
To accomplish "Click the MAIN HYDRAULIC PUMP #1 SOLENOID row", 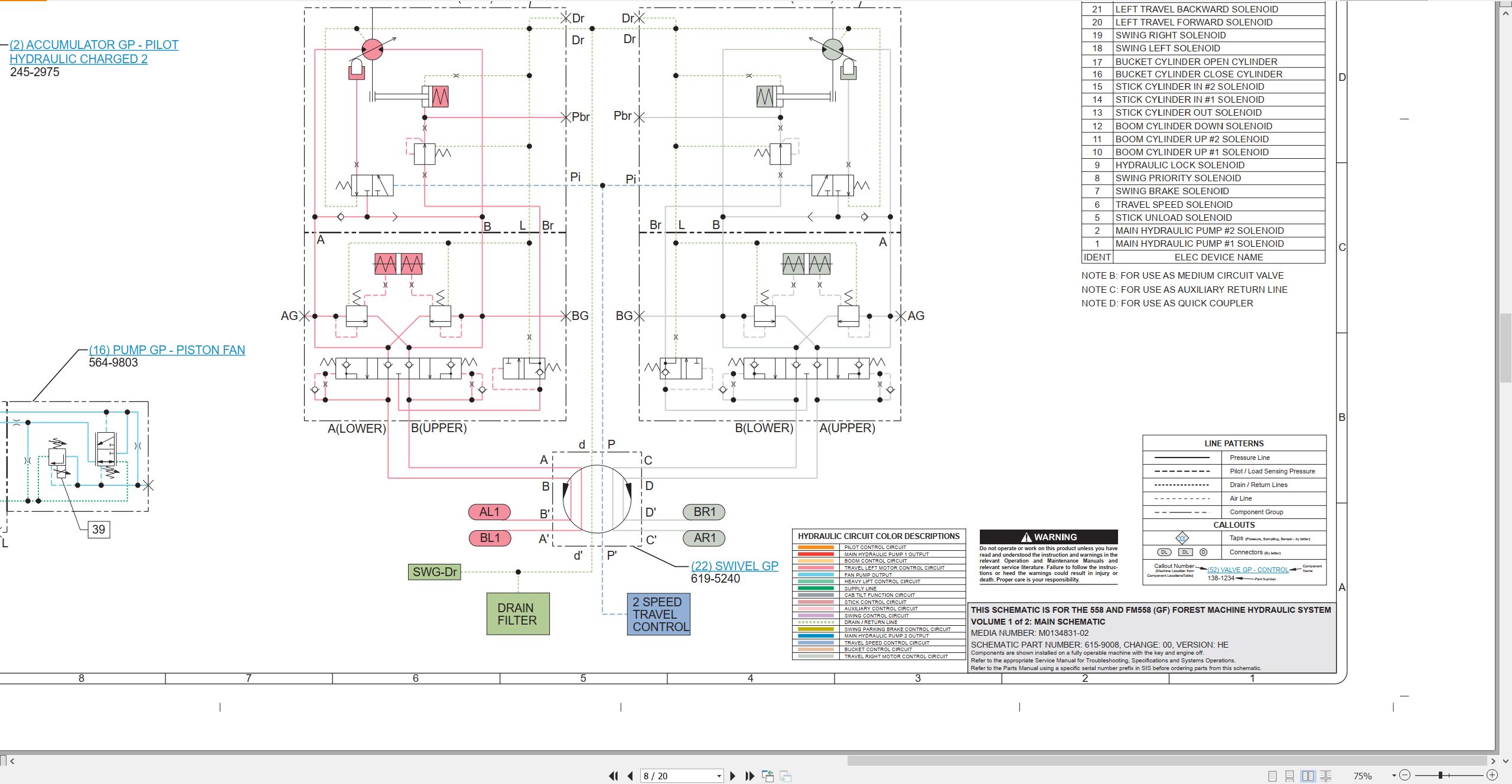I will click(1203, 244).
